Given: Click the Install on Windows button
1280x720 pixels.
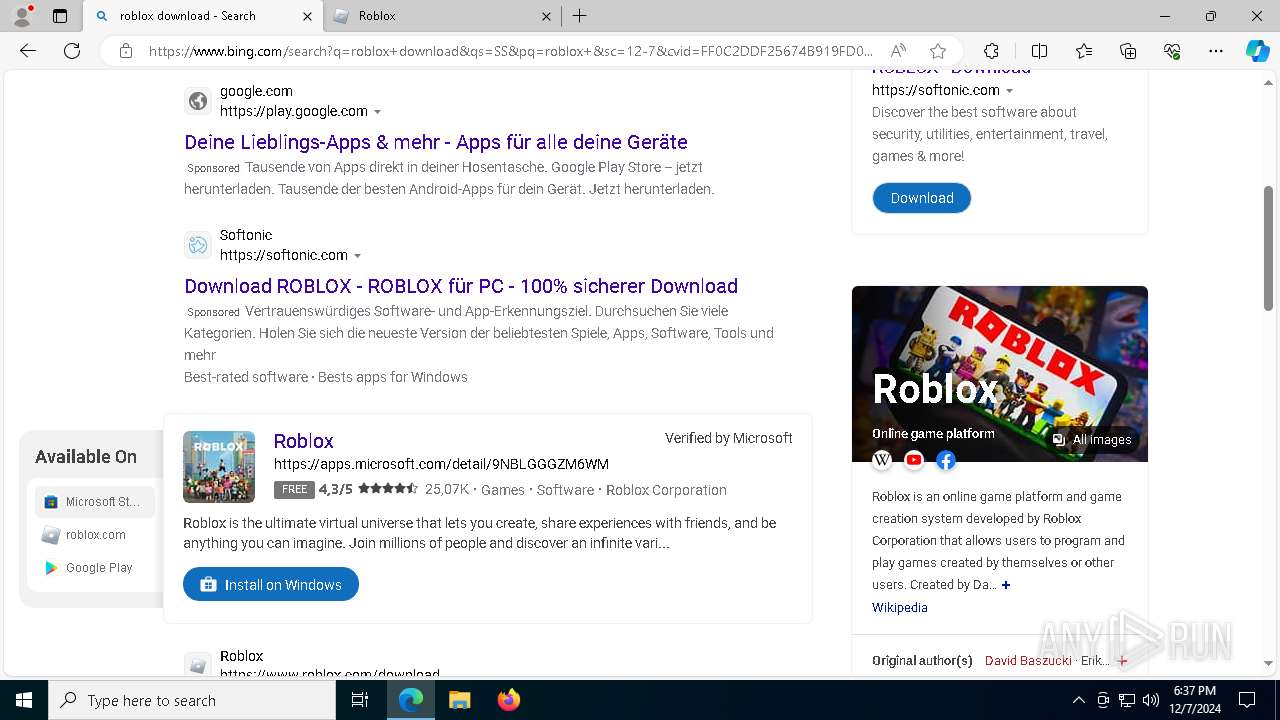Looking at the screenshot, I should 271,584.
